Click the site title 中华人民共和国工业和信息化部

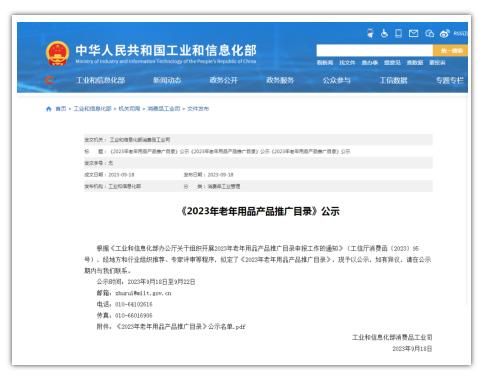click(166, 51)
